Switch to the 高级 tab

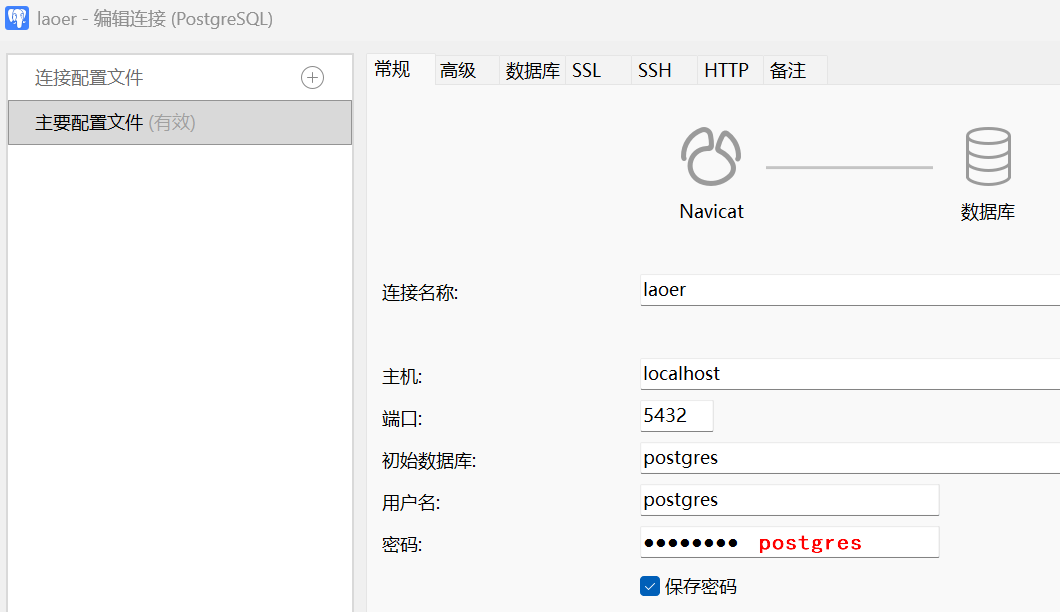coord(456,70)
